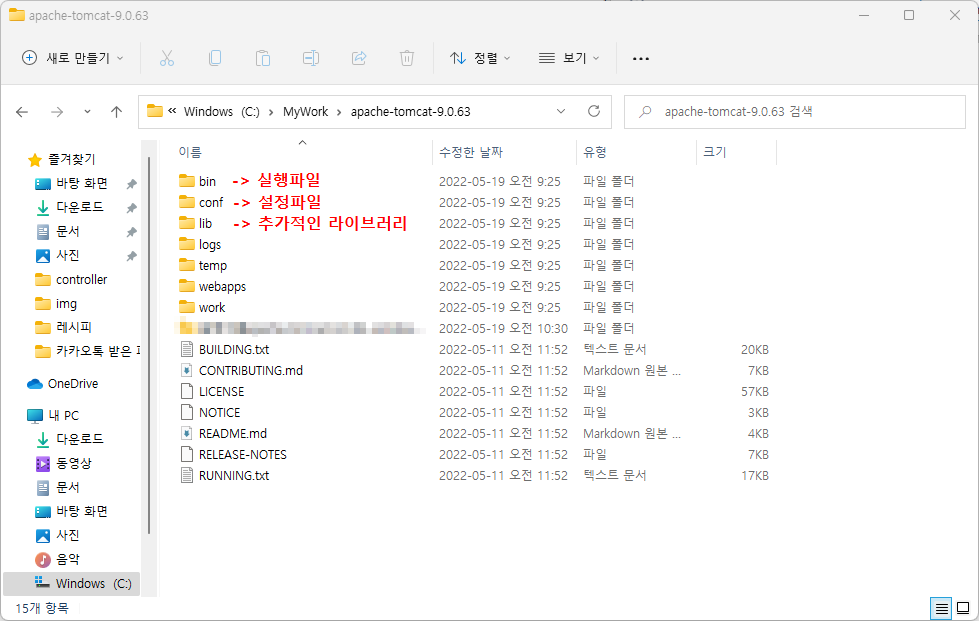
Task: Expand the recent locations chevron
Action: (87, 112)
